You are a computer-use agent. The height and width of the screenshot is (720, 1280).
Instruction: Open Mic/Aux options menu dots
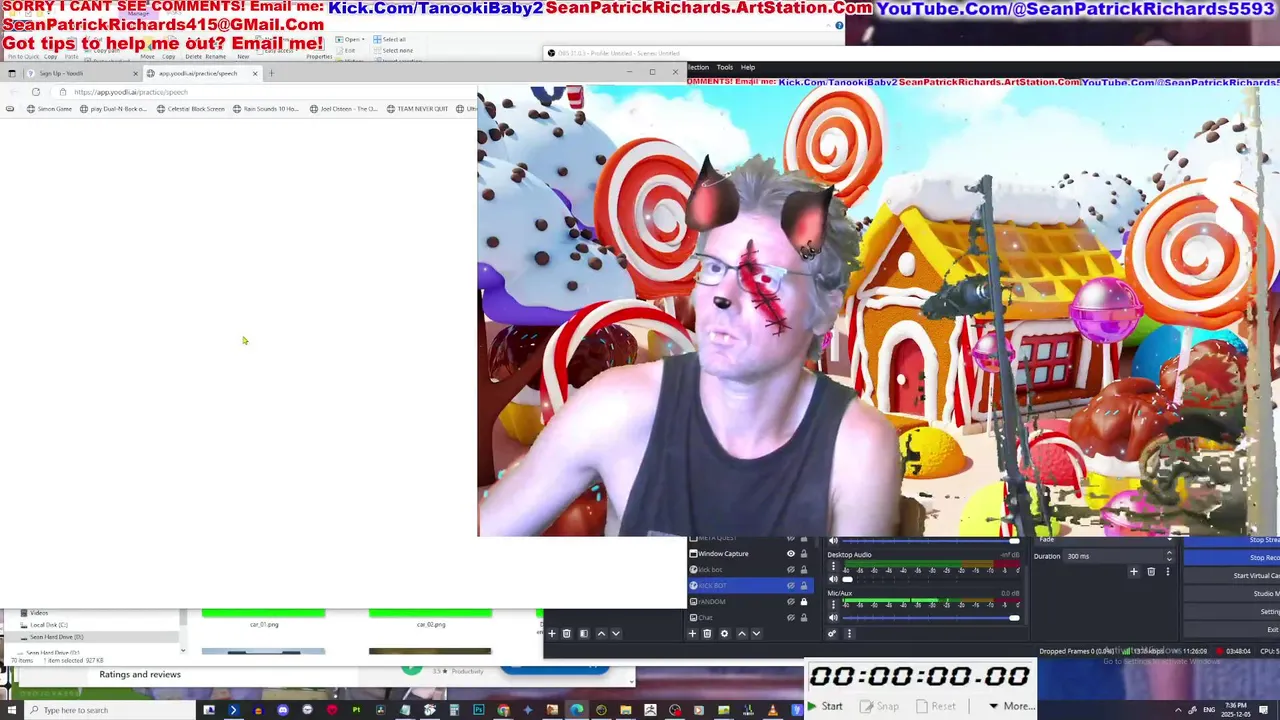[x=833, y=605]
